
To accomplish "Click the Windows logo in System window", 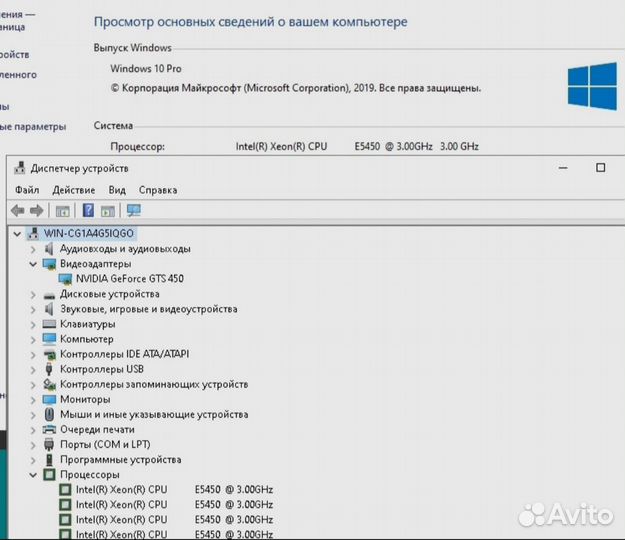I will click(592, 86).
